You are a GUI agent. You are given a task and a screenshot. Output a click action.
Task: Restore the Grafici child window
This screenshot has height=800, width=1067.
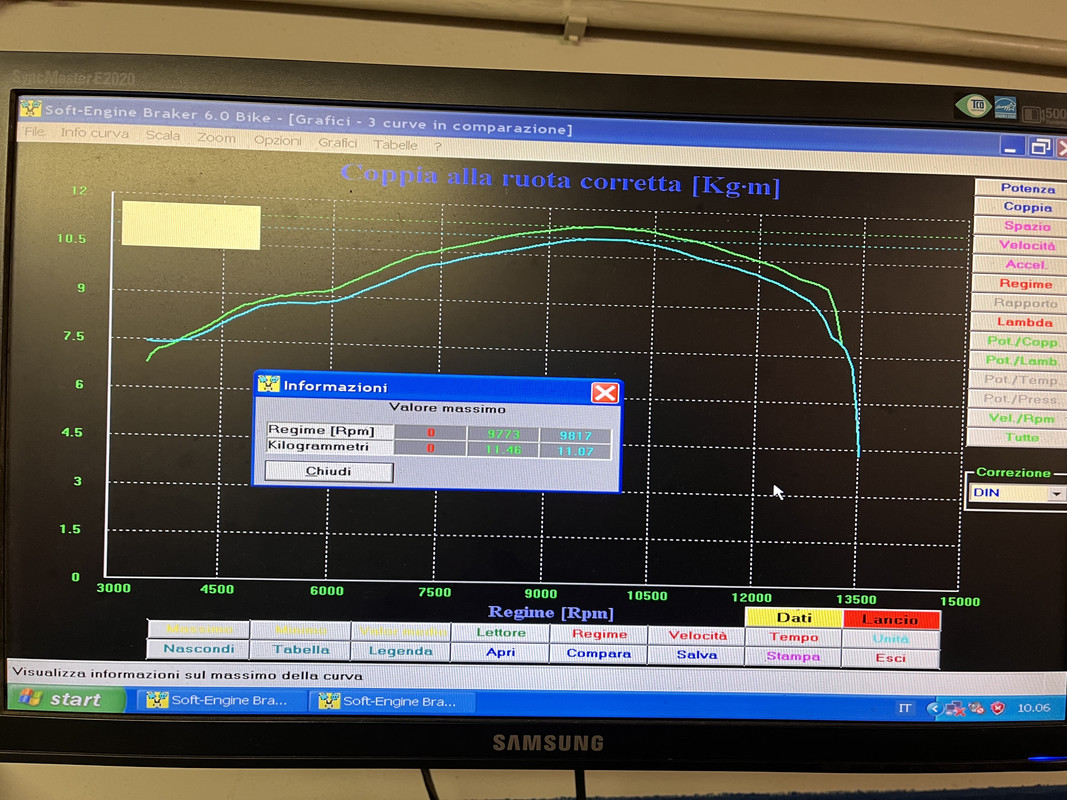1040,147
